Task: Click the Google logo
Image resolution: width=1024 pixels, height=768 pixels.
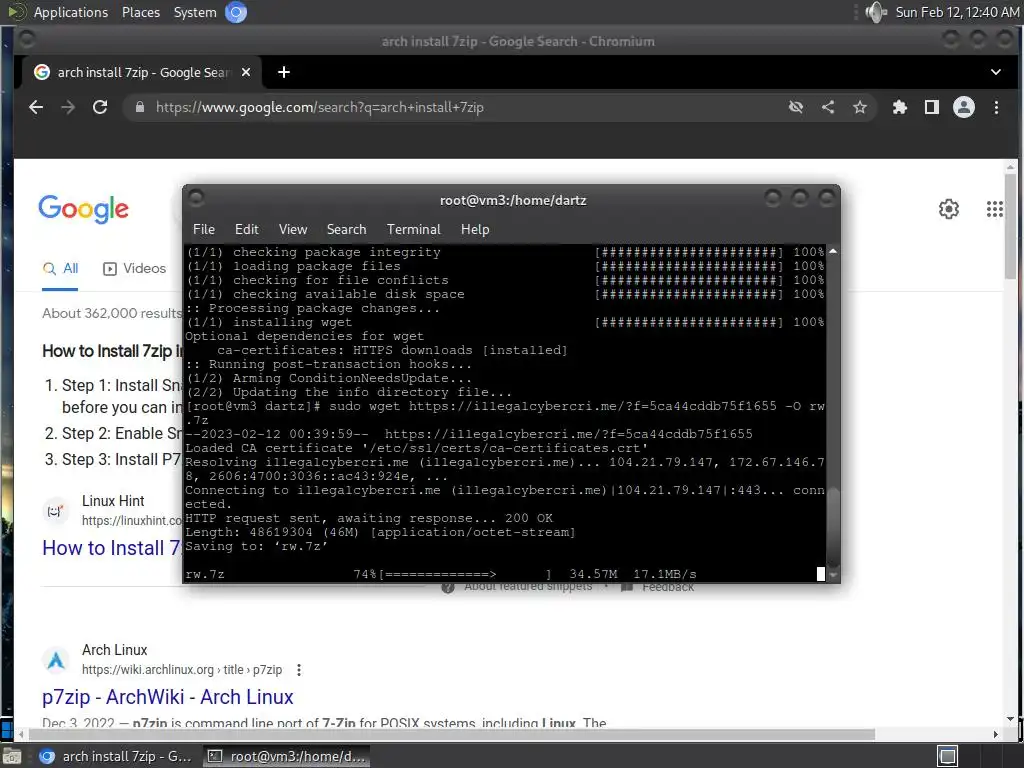Action: click(84, 209)
